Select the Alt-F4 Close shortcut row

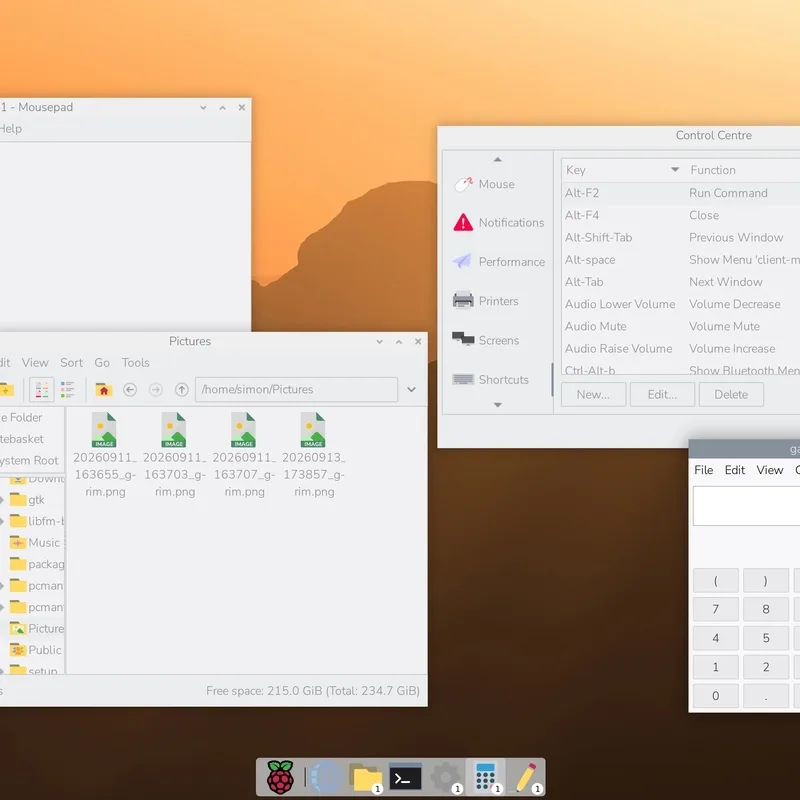681,215
